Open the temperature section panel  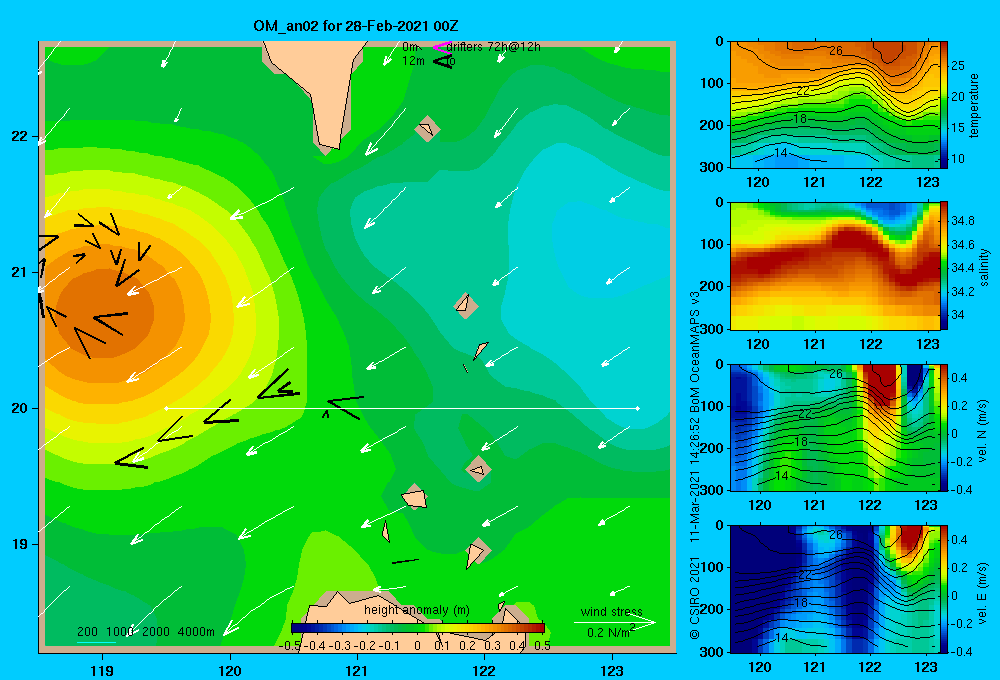[835, 105]
